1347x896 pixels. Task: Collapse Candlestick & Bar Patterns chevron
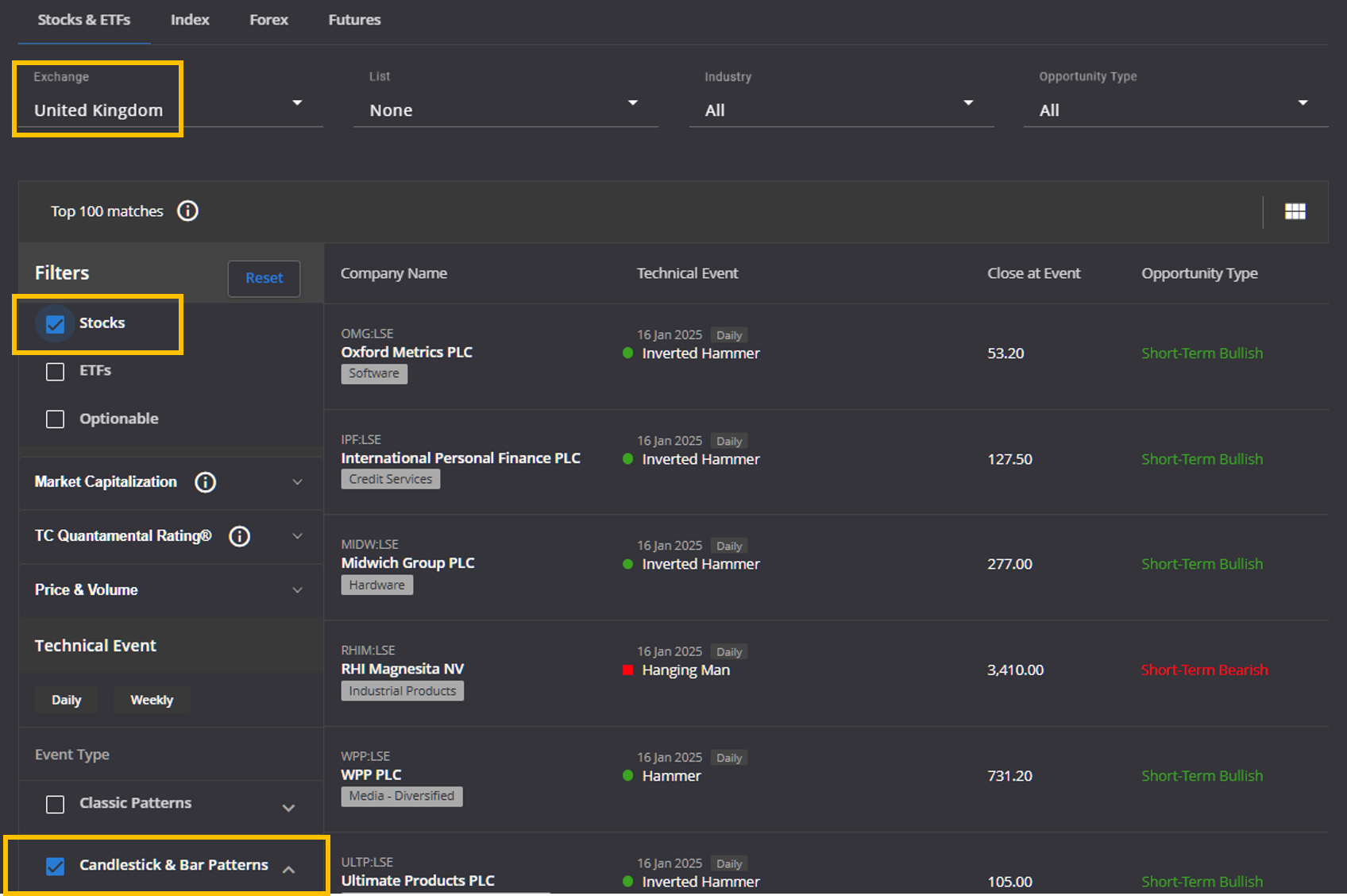click(289, 870)
